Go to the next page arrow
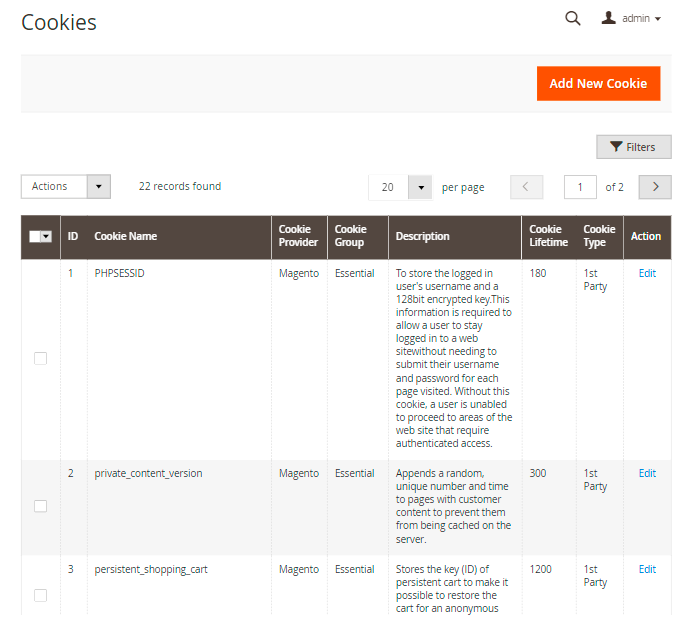The image size is (684, 617). (x=655, y=187)
